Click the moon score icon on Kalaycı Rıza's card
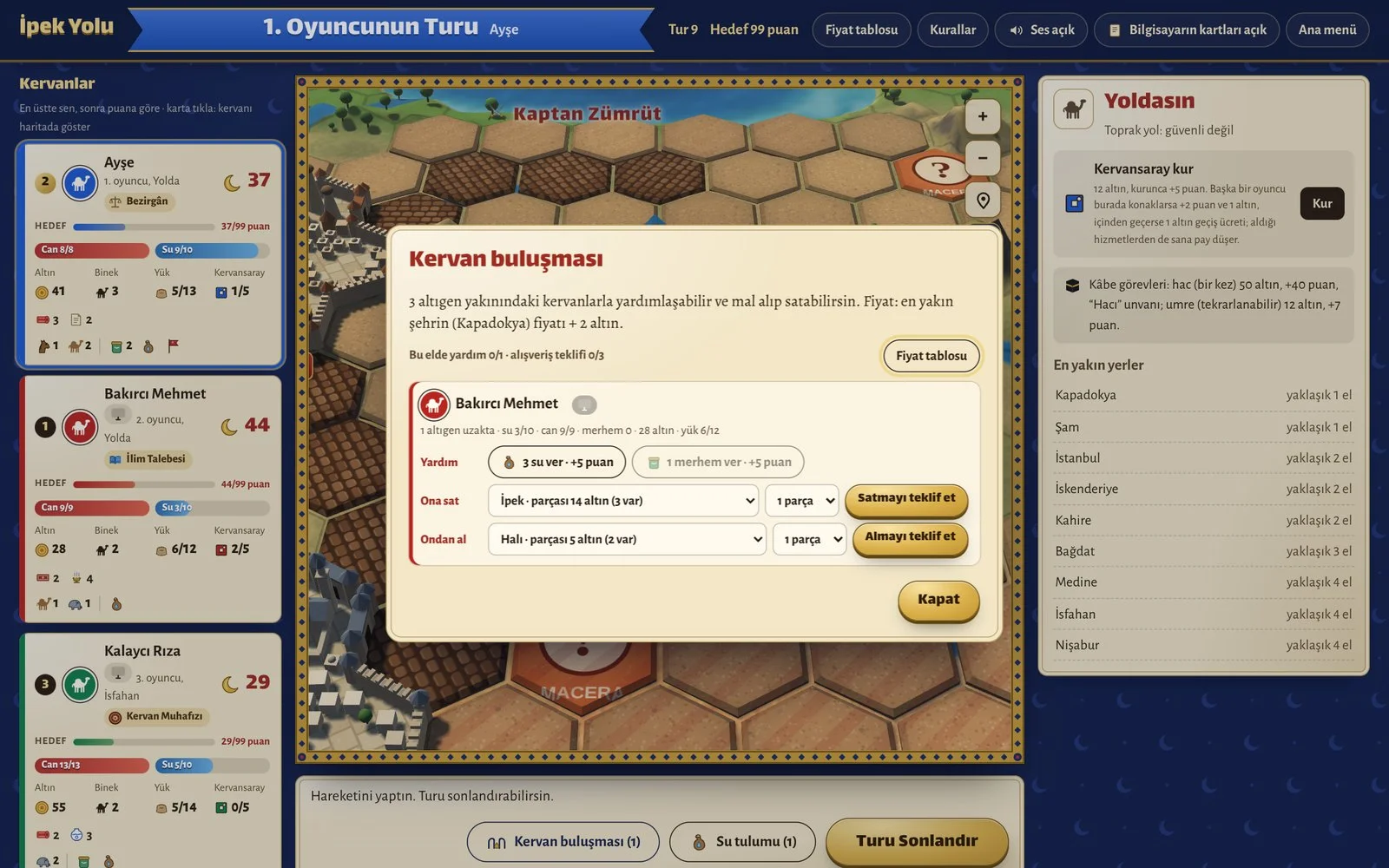Screen dimensions: 1389x868 [230, 684]
